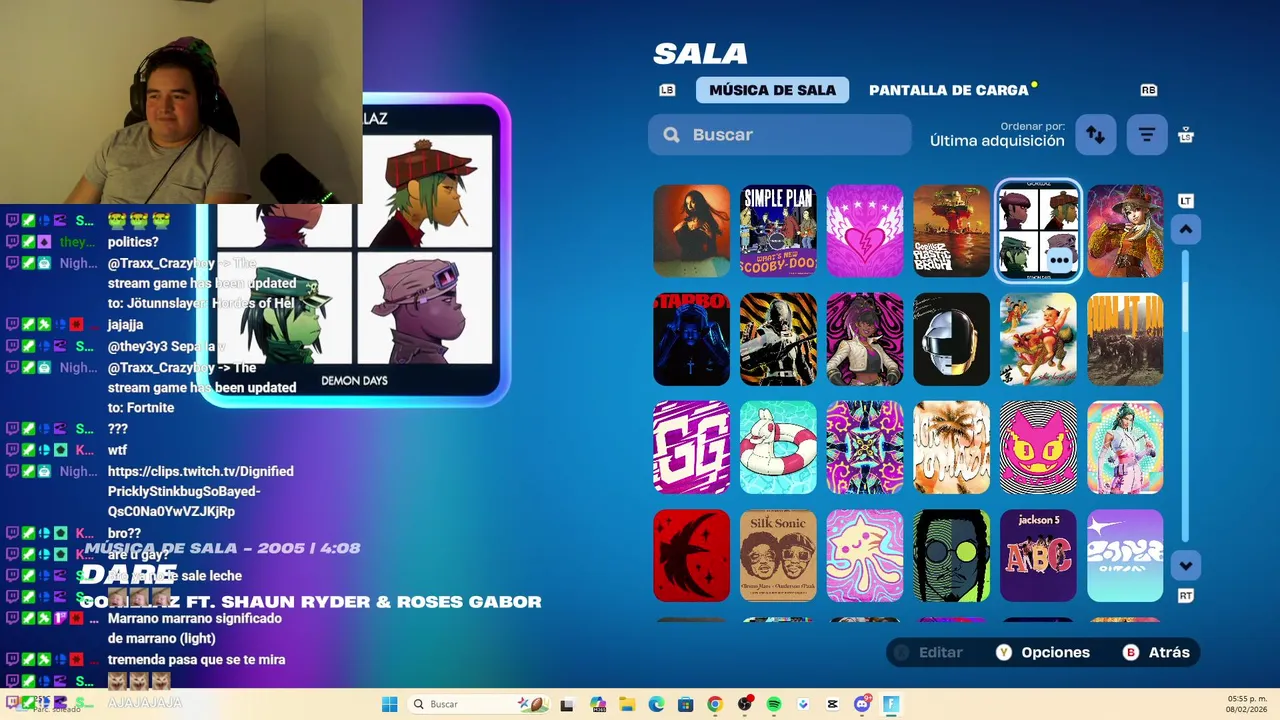Viewport: 1280px width, 720px height.
Task: Select the woman in red track
Action: click(692, 231)
